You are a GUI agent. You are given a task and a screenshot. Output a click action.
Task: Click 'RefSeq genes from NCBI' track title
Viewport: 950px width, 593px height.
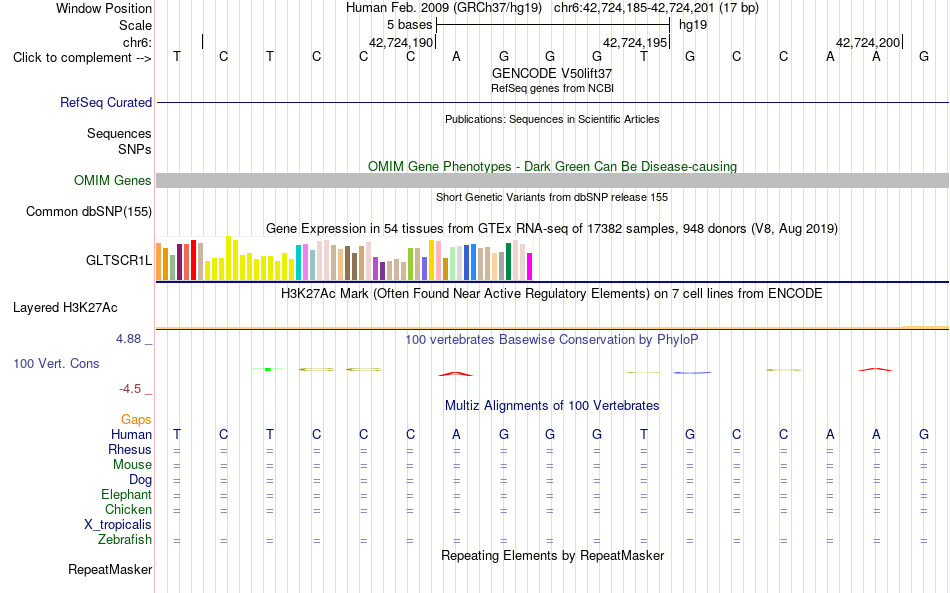[x=552, y=88]
